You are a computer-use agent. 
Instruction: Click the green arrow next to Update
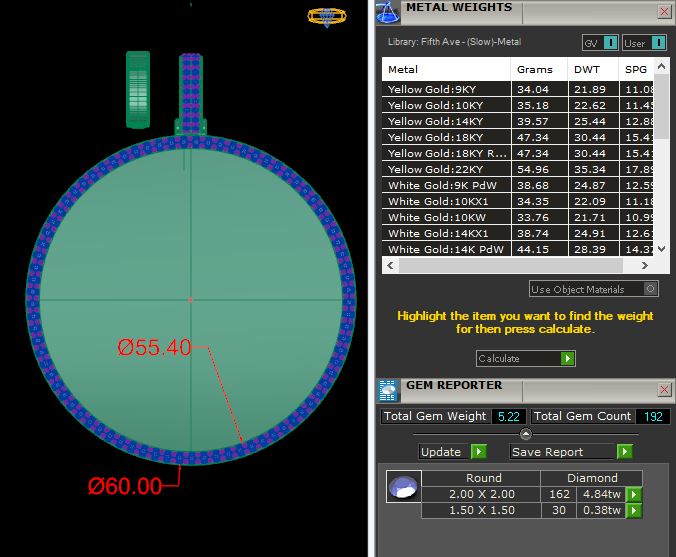(x=477, y=452)
